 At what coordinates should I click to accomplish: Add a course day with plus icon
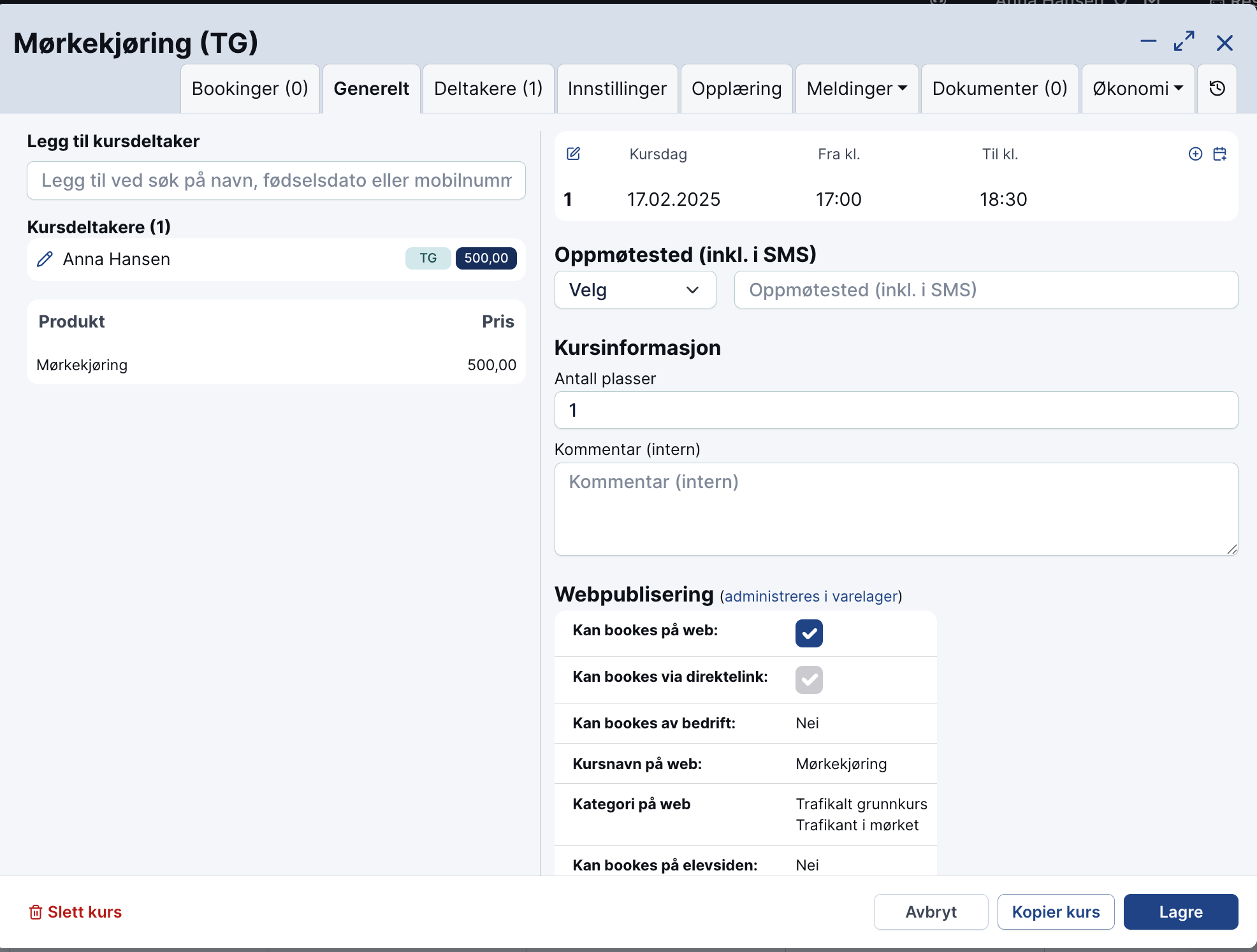tap(1195, 154)
